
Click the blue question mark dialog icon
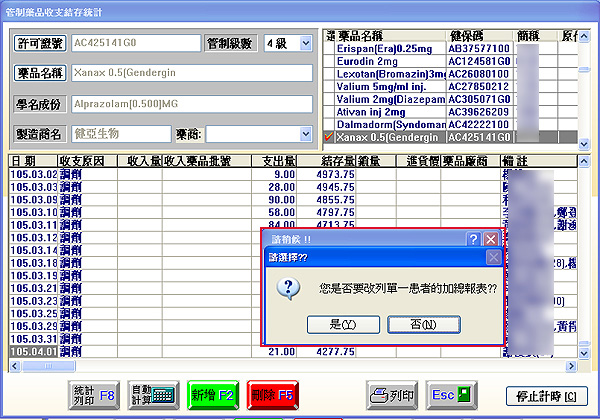(288, 289)
